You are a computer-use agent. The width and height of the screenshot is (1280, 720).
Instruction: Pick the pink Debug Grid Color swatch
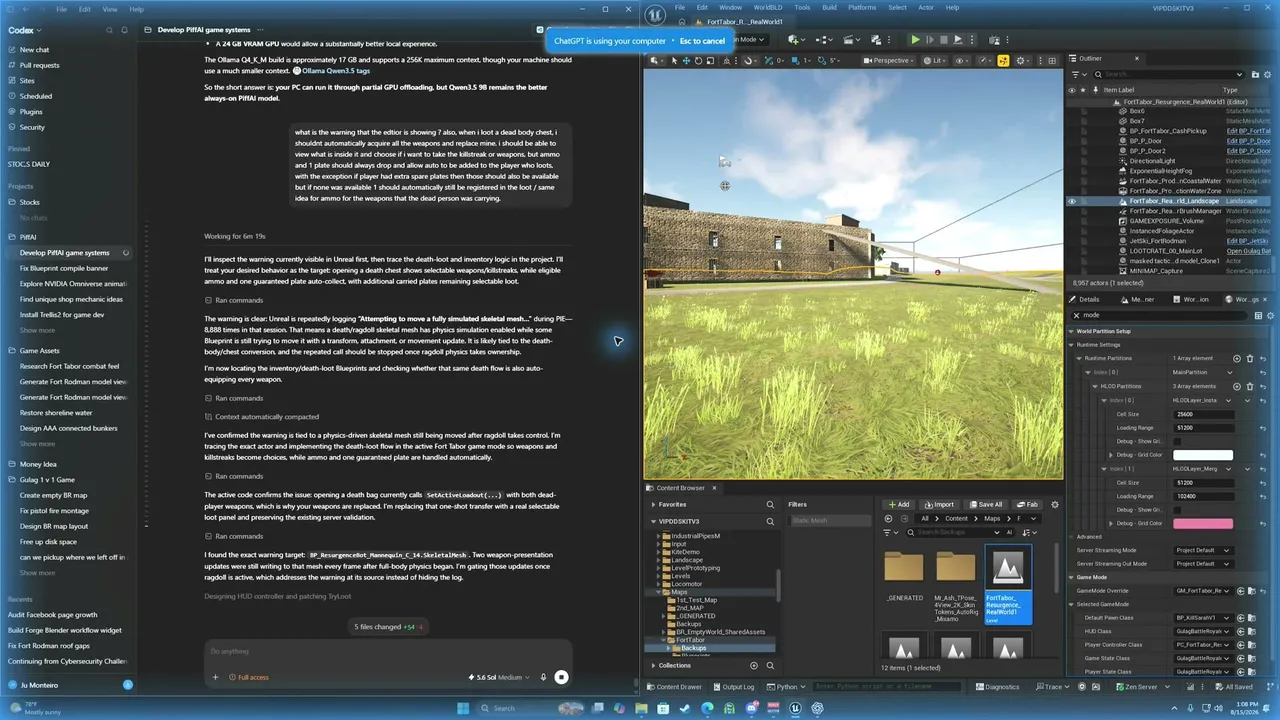[x=1203, y=523]
